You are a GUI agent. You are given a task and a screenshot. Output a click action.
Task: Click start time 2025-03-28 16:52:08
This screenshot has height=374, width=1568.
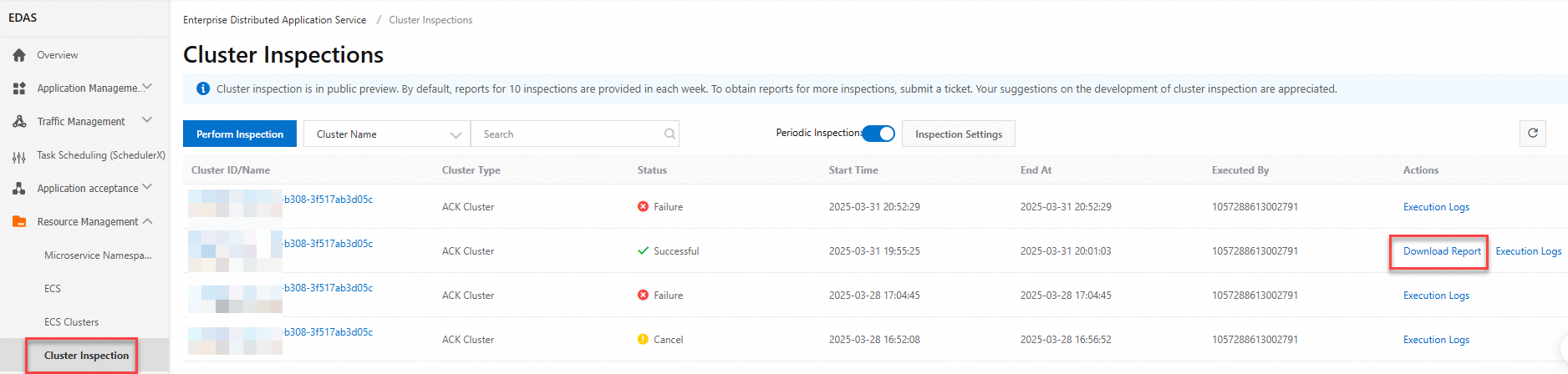(x=874, y=339)
